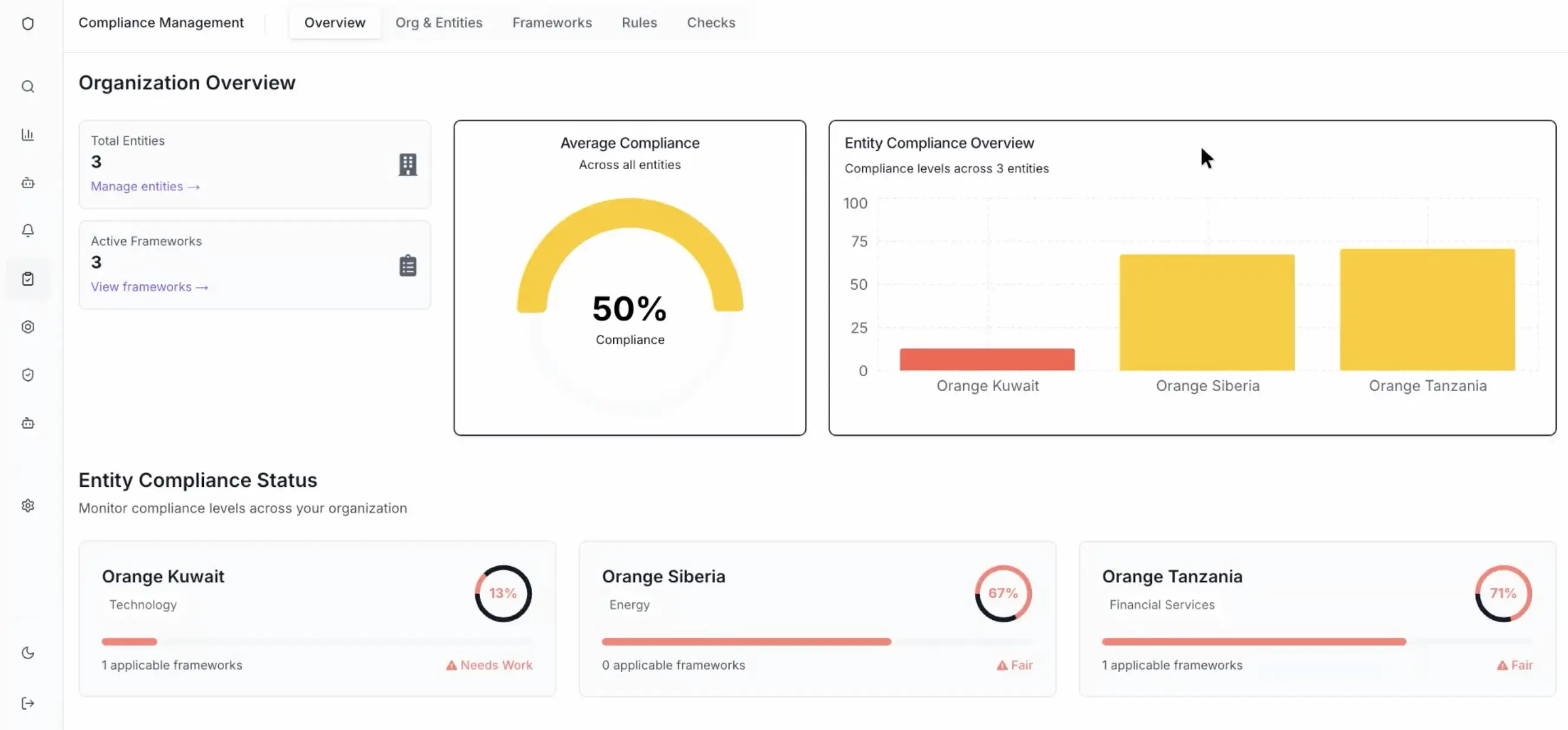
Task: Click the Manage entities link
Action: point(145,186)
